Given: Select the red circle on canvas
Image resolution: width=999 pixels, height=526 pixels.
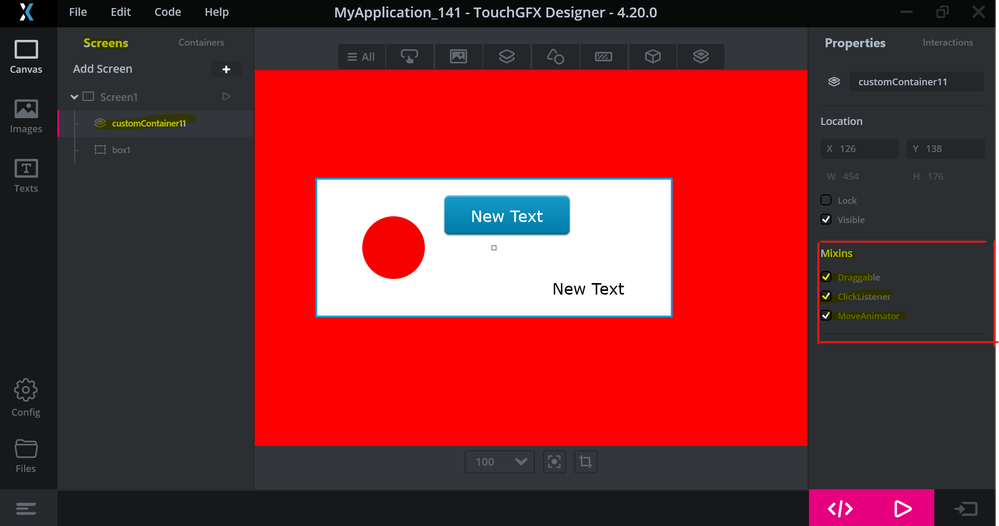Looking at the screenshot, I should pos(393,248).
